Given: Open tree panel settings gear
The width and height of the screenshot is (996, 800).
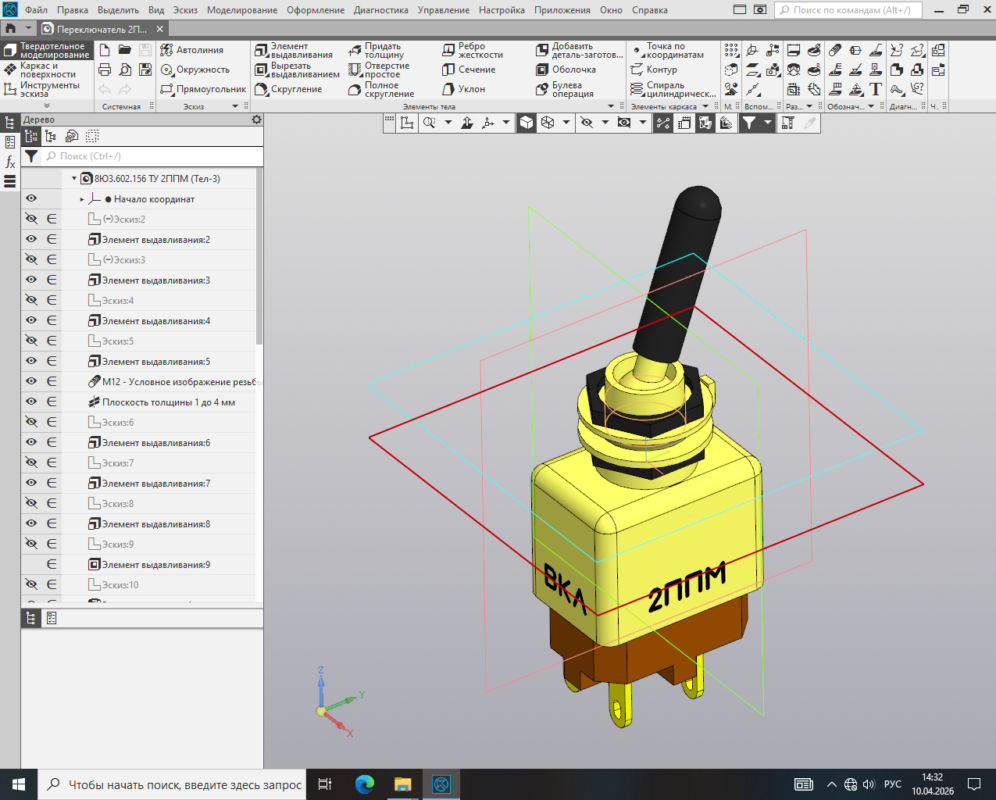Looking at the screenshot, I should 256,119.
